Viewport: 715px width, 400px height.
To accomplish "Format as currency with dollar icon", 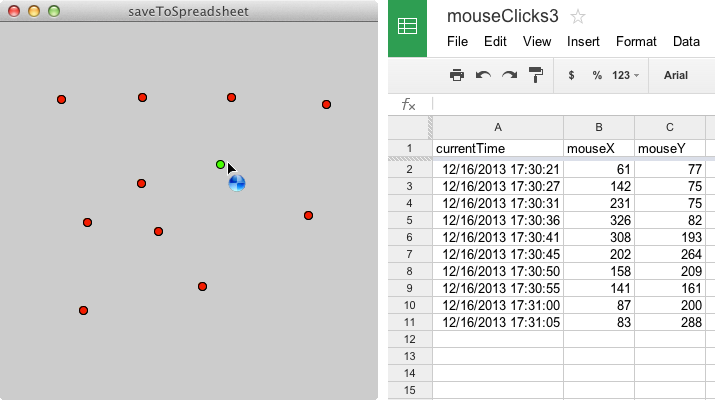I will click(x=571, y=75).
